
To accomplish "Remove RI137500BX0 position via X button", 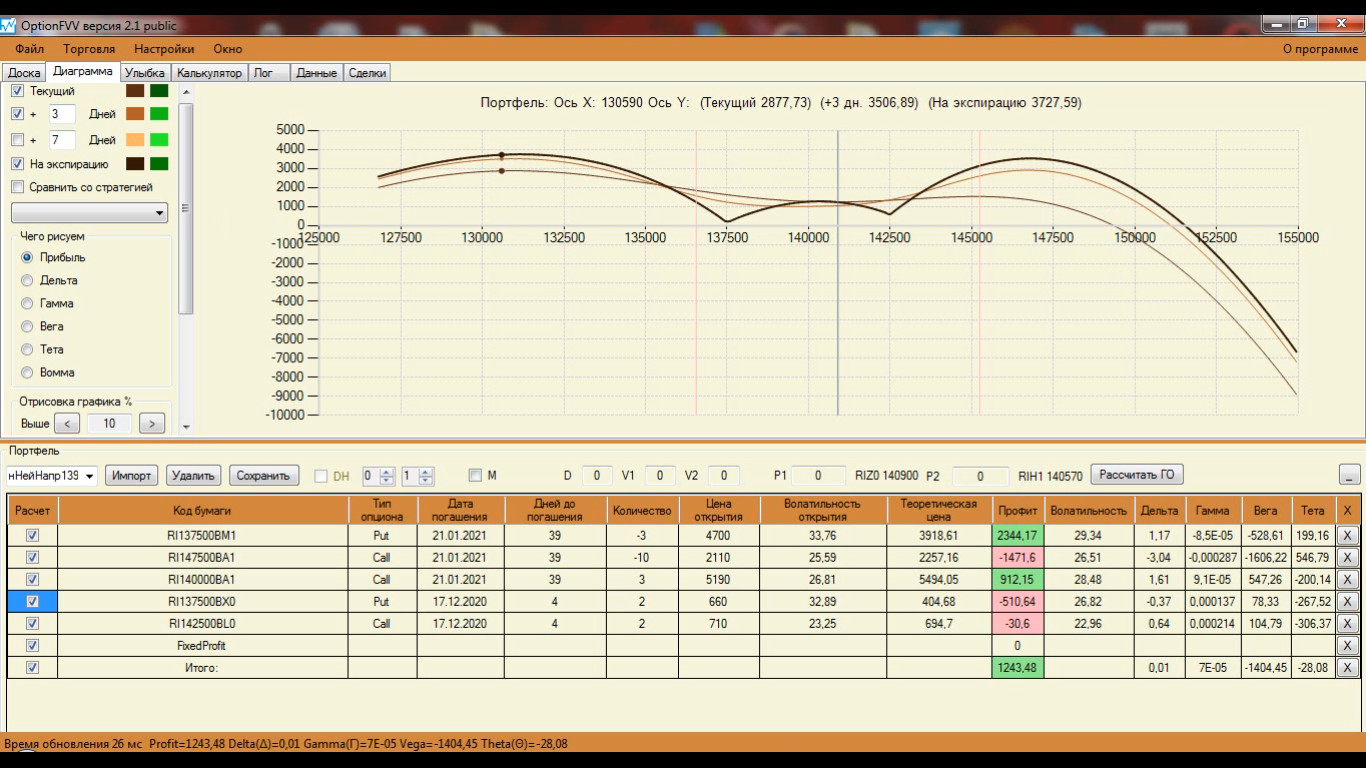I will (x=1347, y=602).
